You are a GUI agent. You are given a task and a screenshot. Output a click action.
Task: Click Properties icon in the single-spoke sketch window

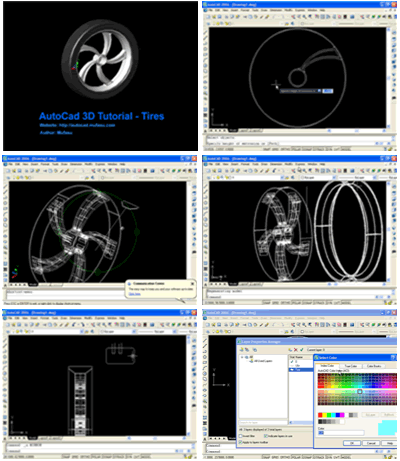coord(317,17)
